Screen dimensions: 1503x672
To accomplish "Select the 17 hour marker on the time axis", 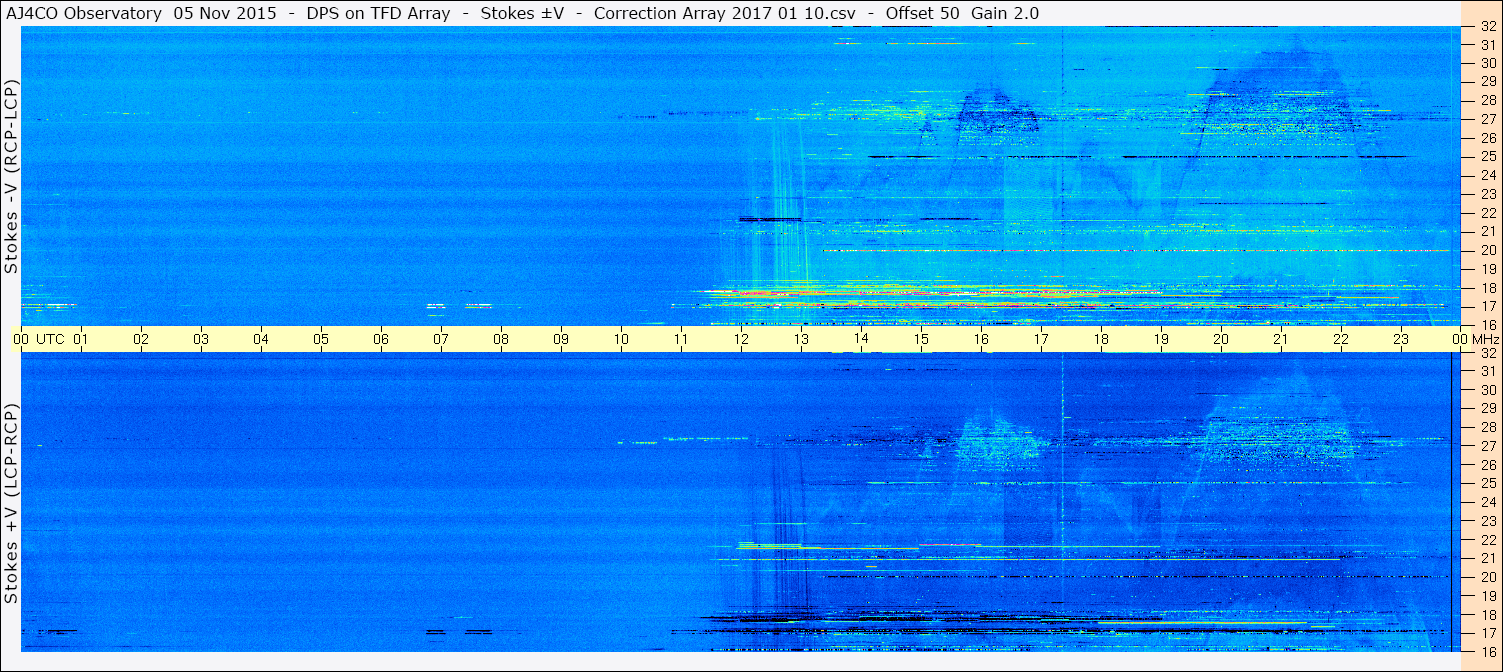I will (1041, 339).
